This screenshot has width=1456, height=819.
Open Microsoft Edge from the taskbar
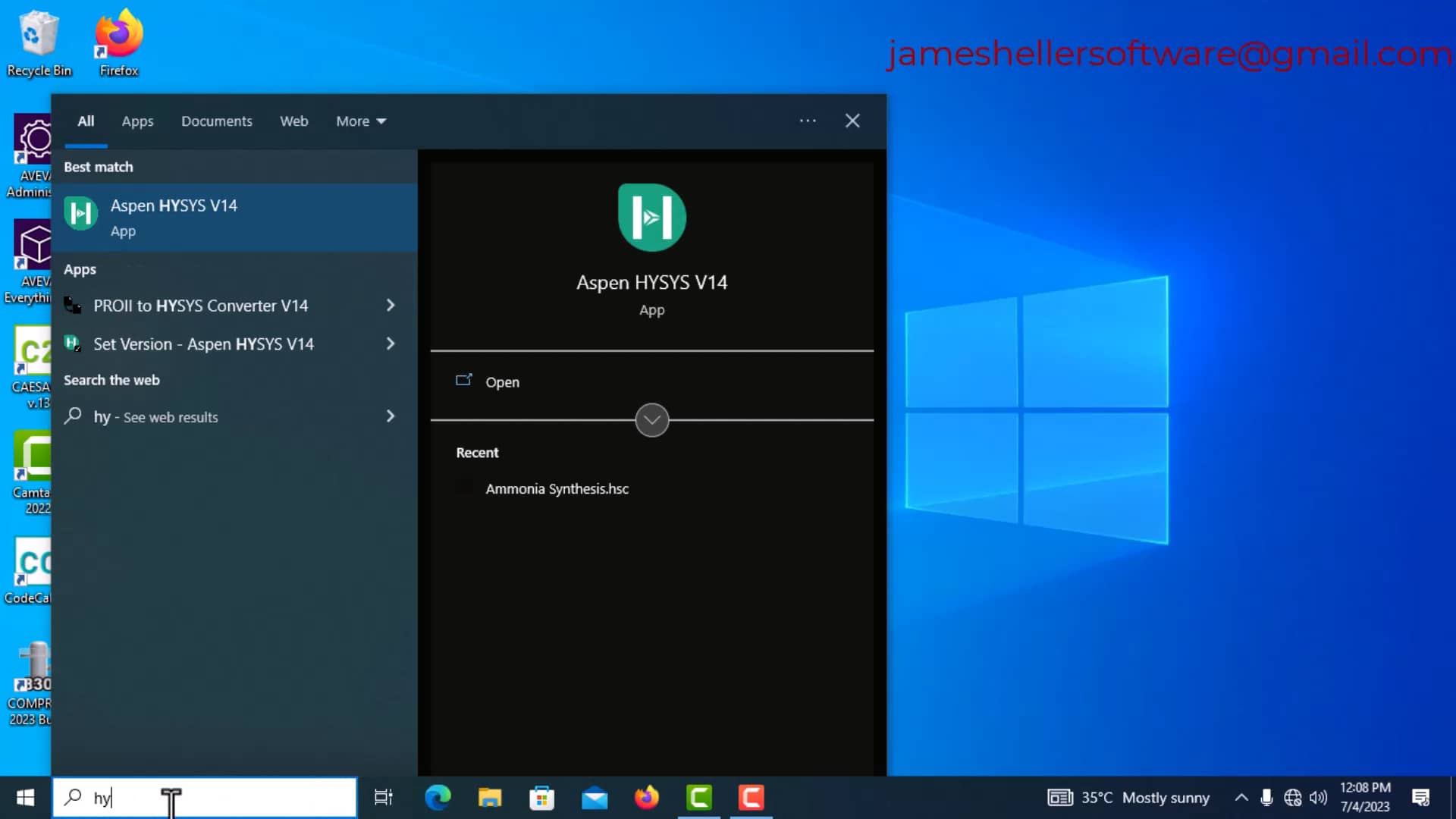point(438,798)
